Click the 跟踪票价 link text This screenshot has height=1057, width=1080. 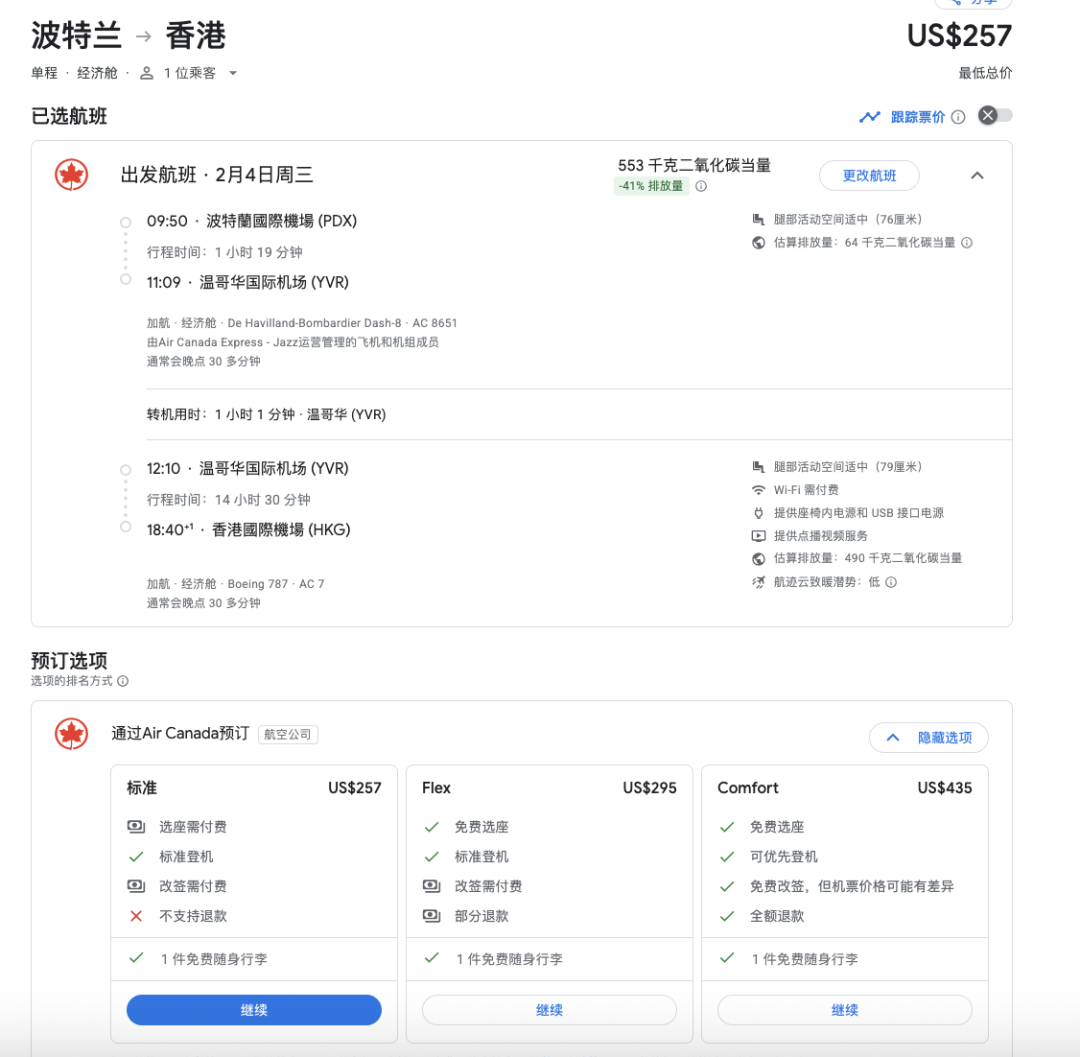(x=917, y=117)
